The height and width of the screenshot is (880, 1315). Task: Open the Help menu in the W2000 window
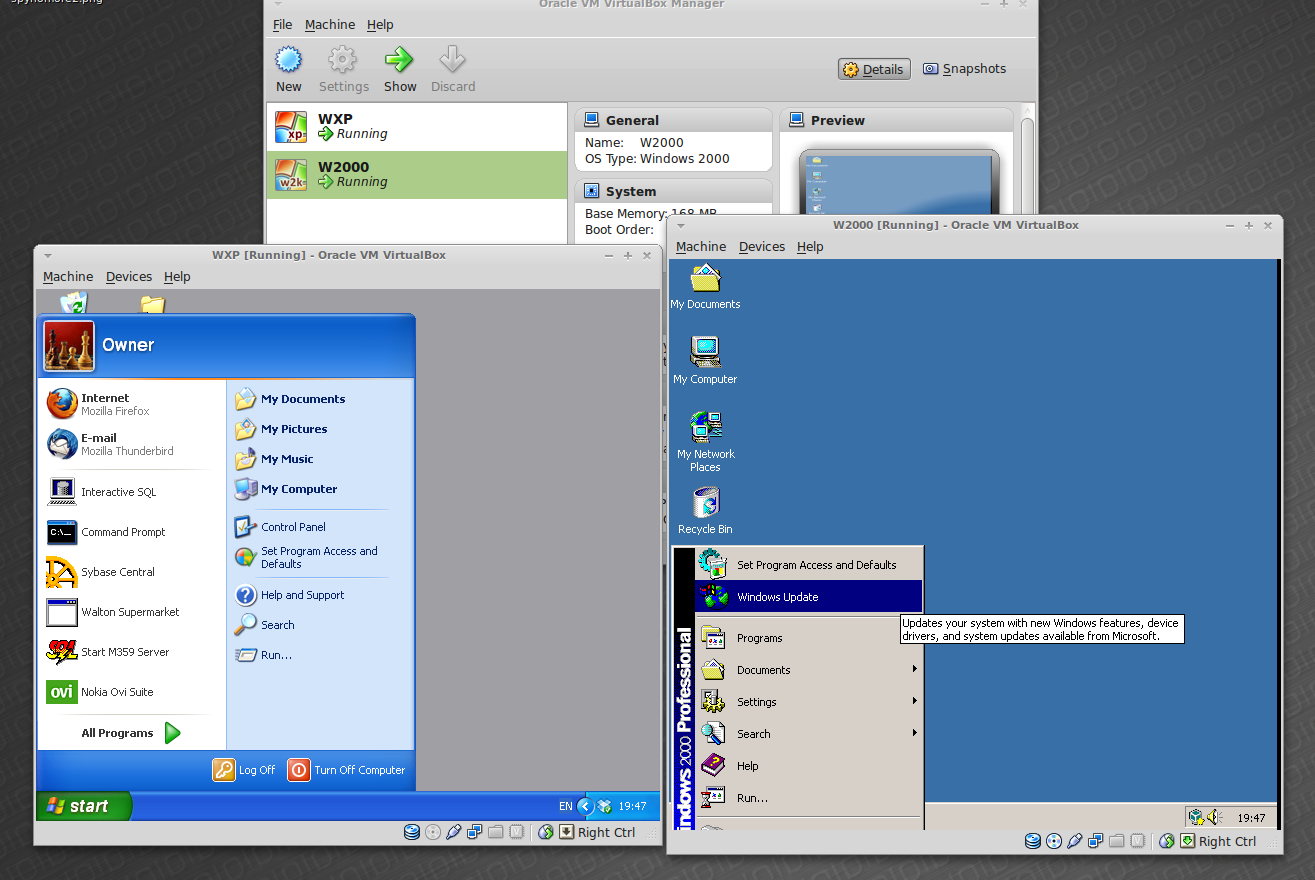pos(810,247)
